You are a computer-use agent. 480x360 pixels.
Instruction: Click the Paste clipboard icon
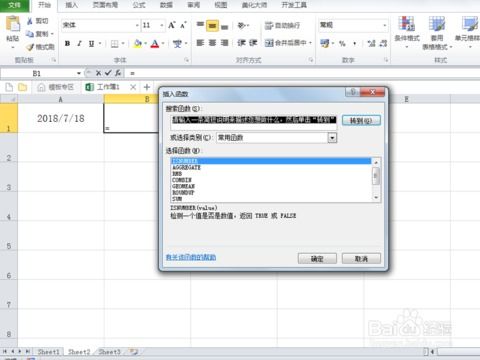pyautogui.click(x=13, y=24)
